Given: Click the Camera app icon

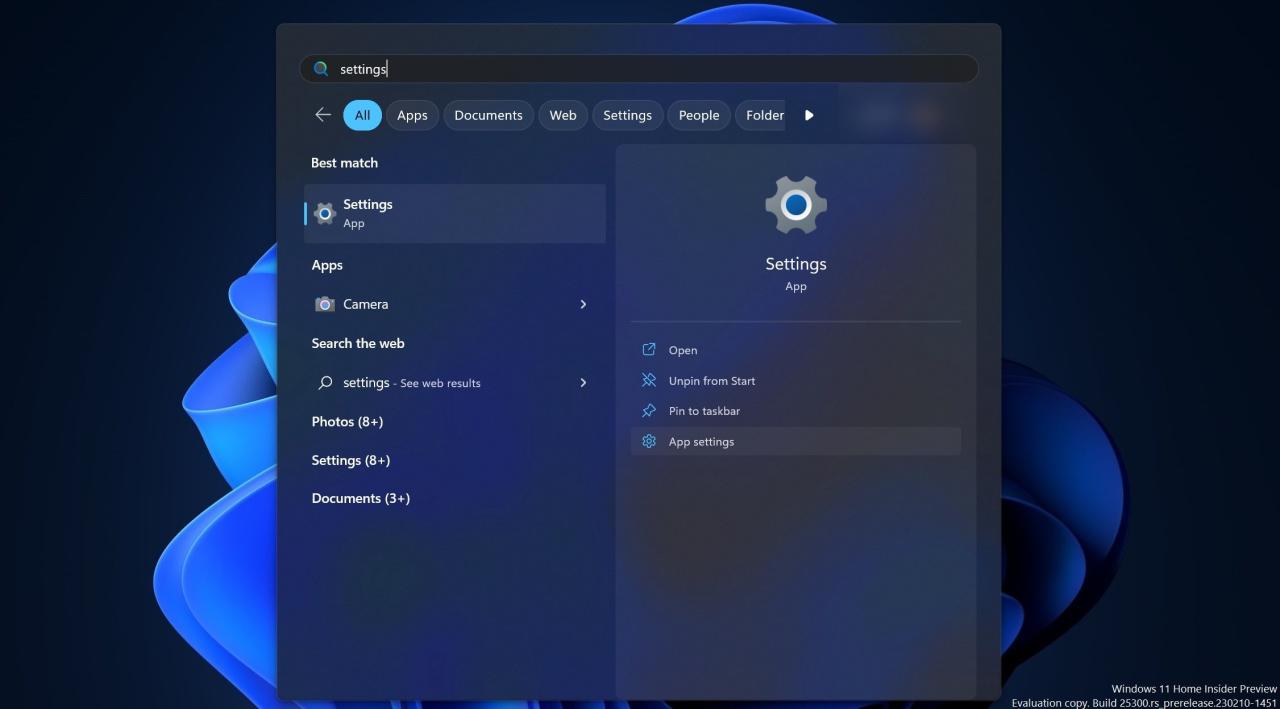Looking at the screenshot, I should coord(324,304).
